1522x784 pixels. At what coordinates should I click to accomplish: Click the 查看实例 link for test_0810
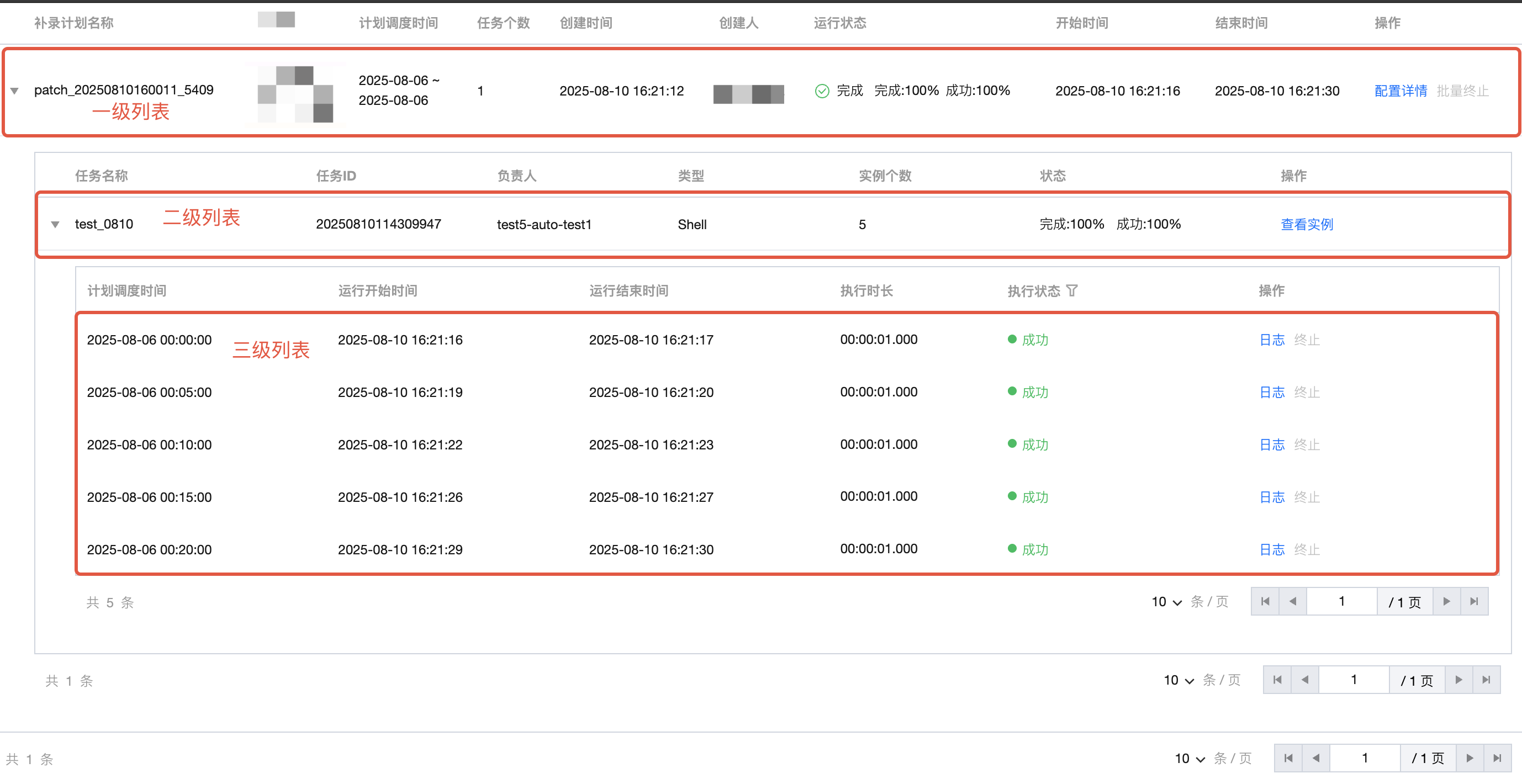point(1306,225)
